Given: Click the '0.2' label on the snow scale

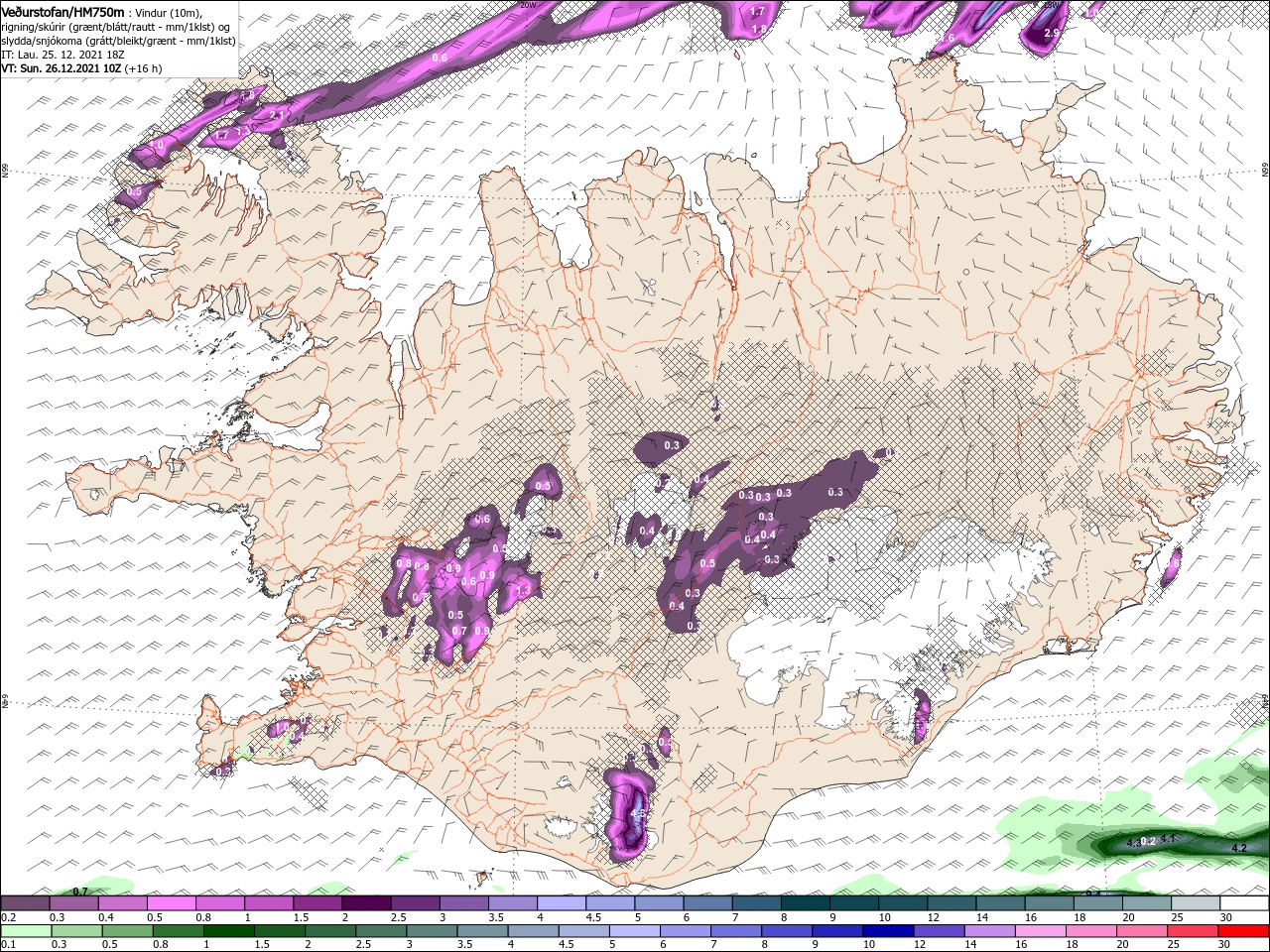Looking at the screenshot, I should point(8,917).
